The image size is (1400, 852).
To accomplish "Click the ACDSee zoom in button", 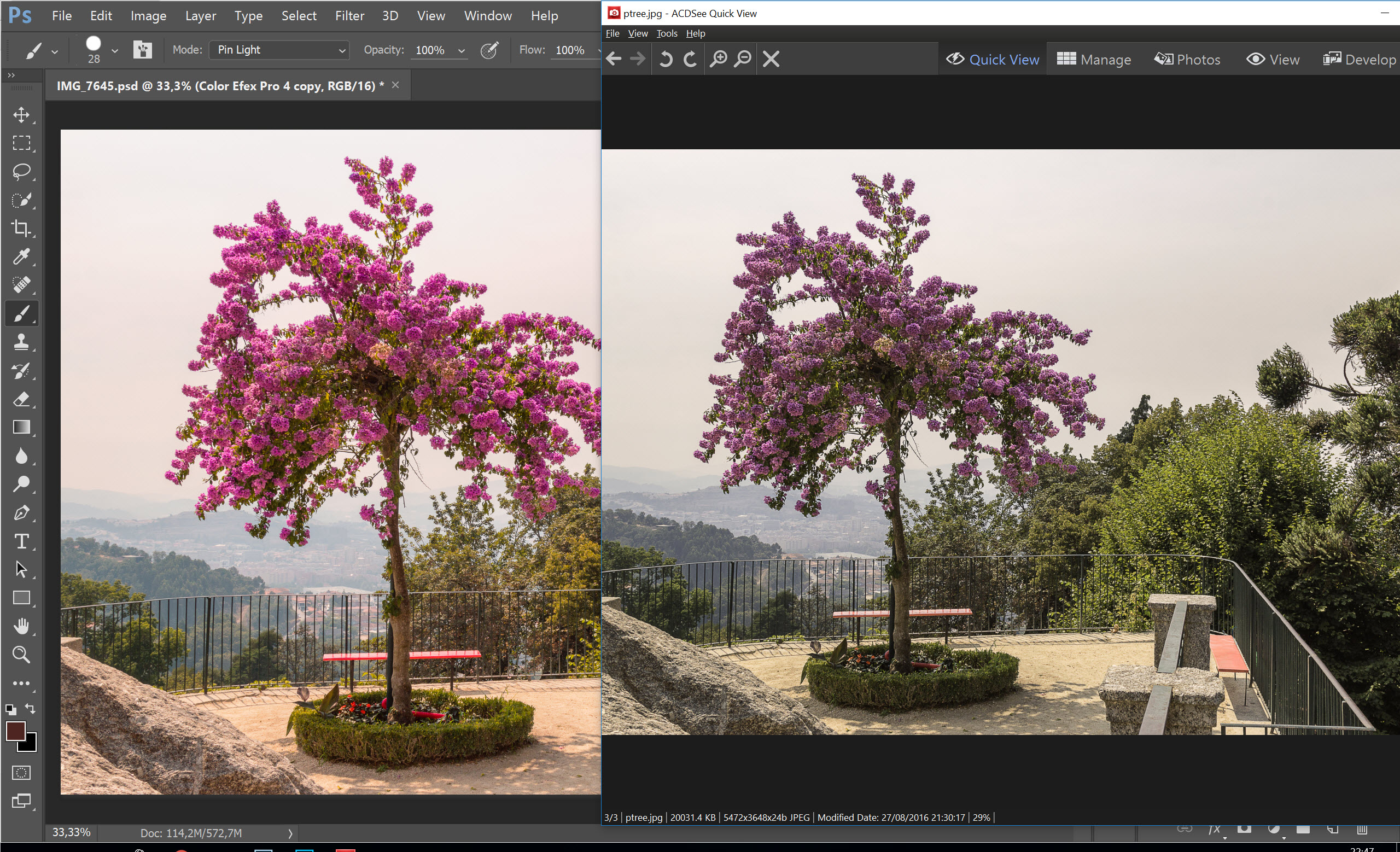I will (720, 60).
